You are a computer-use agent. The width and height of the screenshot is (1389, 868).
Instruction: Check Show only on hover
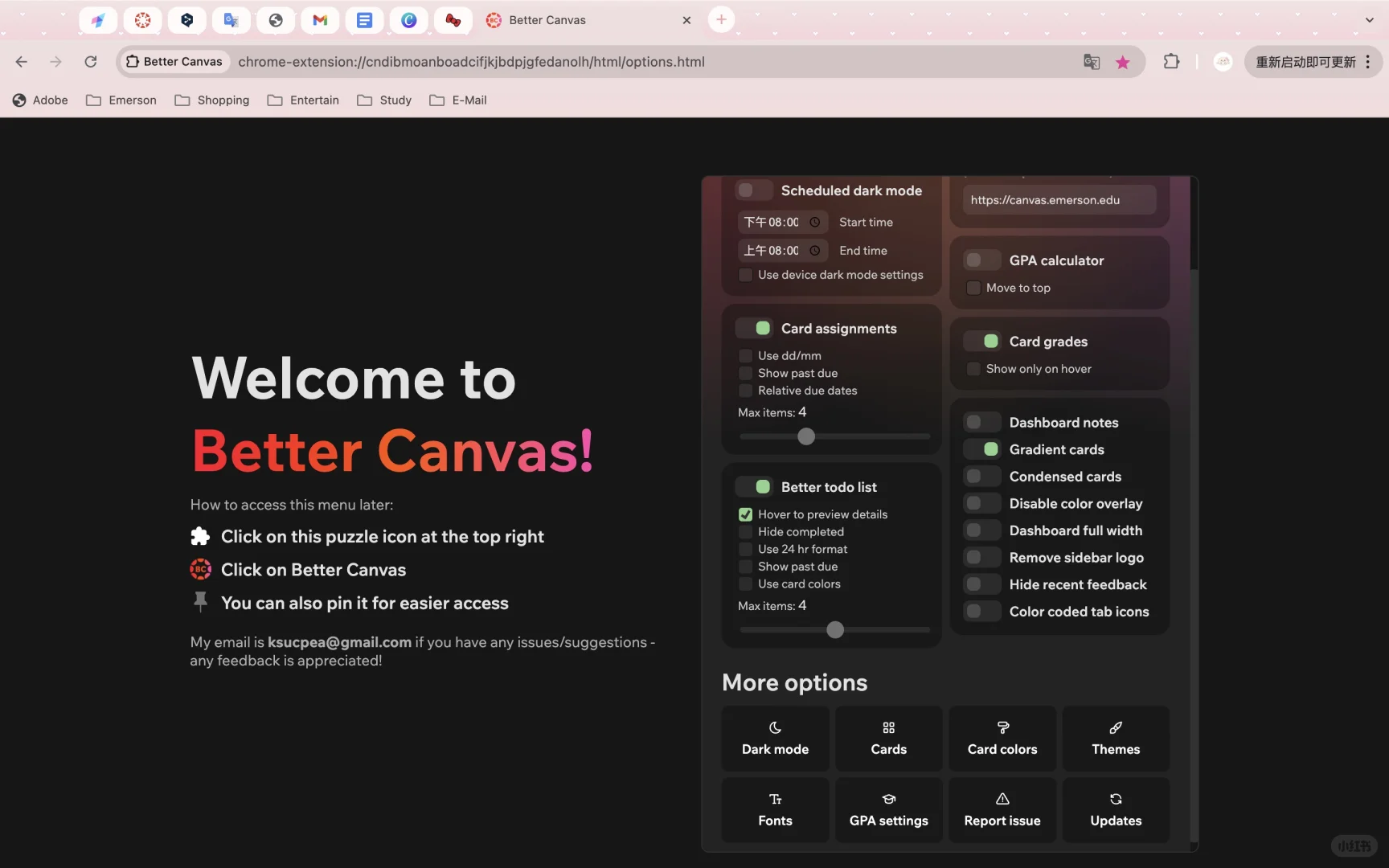pyautogui.click(x=973, y=369)
